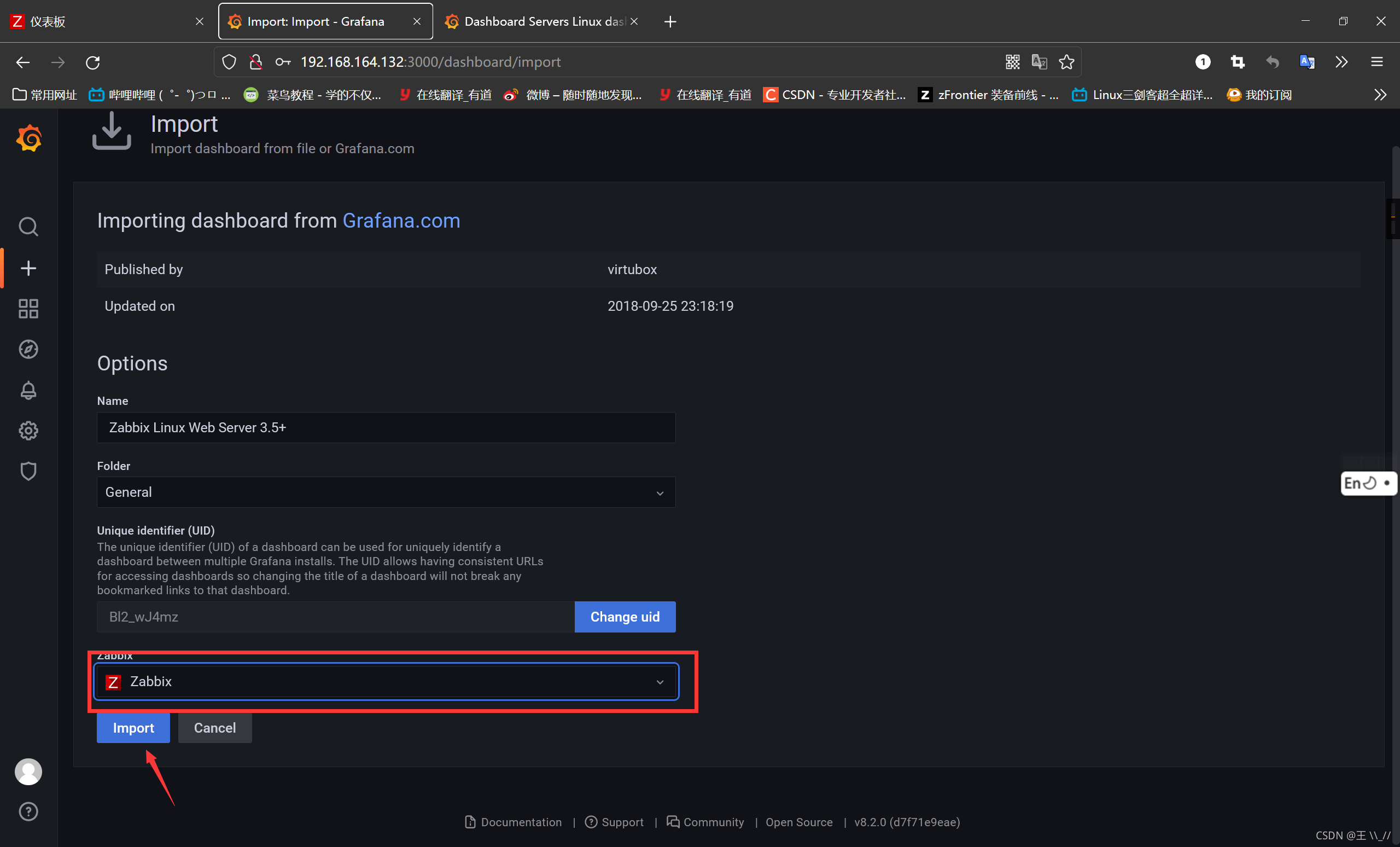Show more bookmarks with the bookmarks bar chevron
1400x847 pixels.
click(x=1380, y=95)
